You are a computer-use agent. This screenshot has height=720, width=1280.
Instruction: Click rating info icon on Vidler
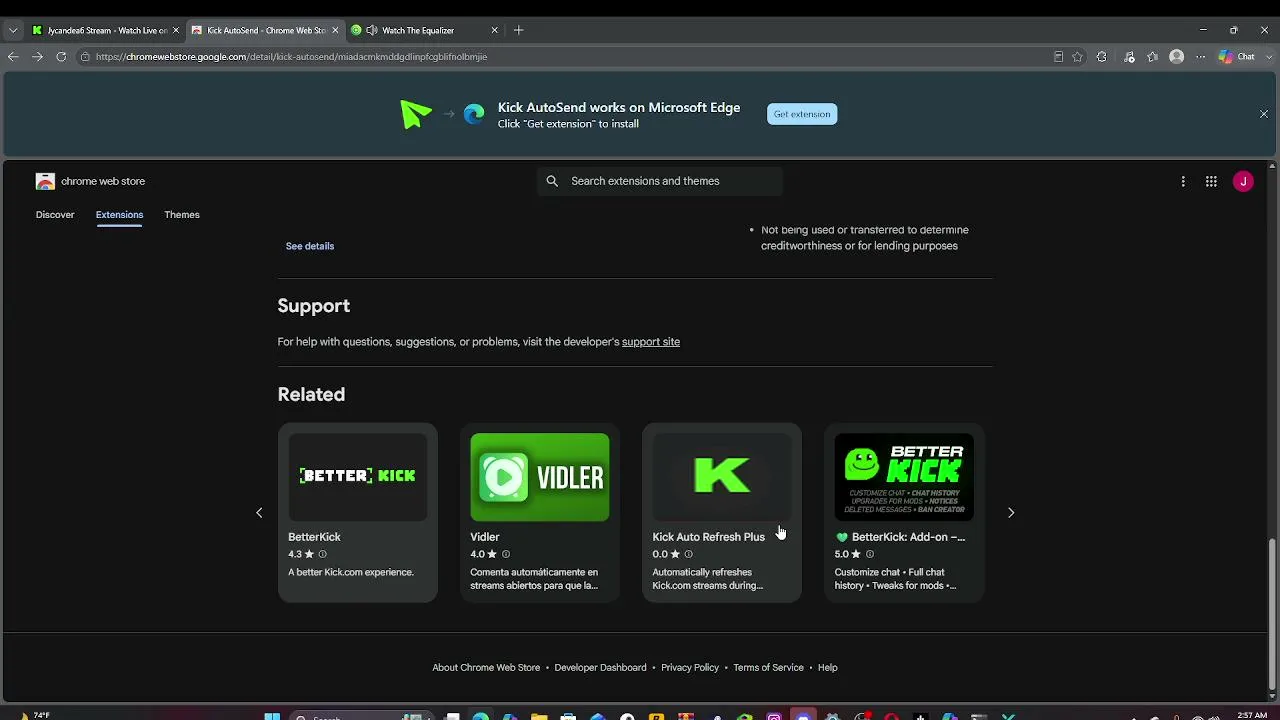click(505, 554)
